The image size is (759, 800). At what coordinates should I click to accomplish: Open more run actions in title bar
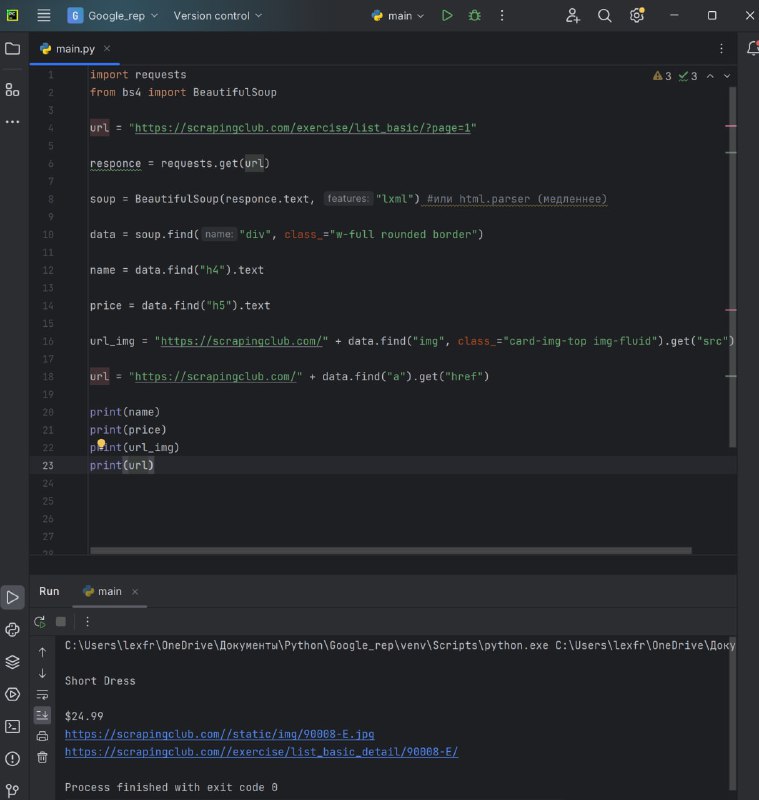(502, 16)
